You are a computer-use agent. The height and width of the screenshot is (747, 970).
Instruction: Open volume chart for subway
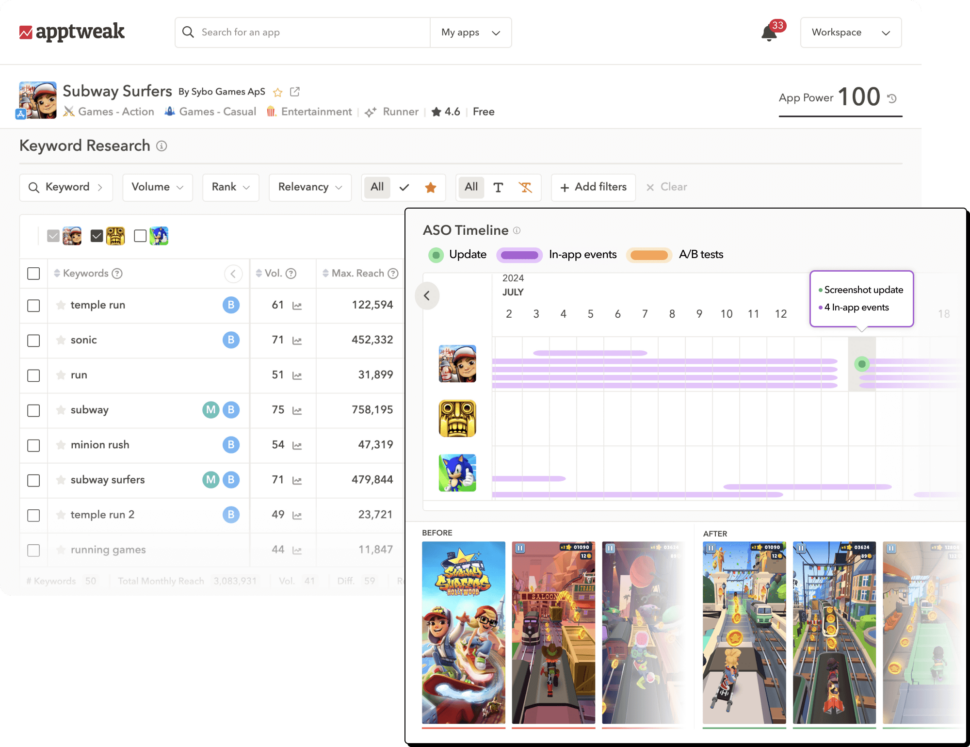pos(297,411)
